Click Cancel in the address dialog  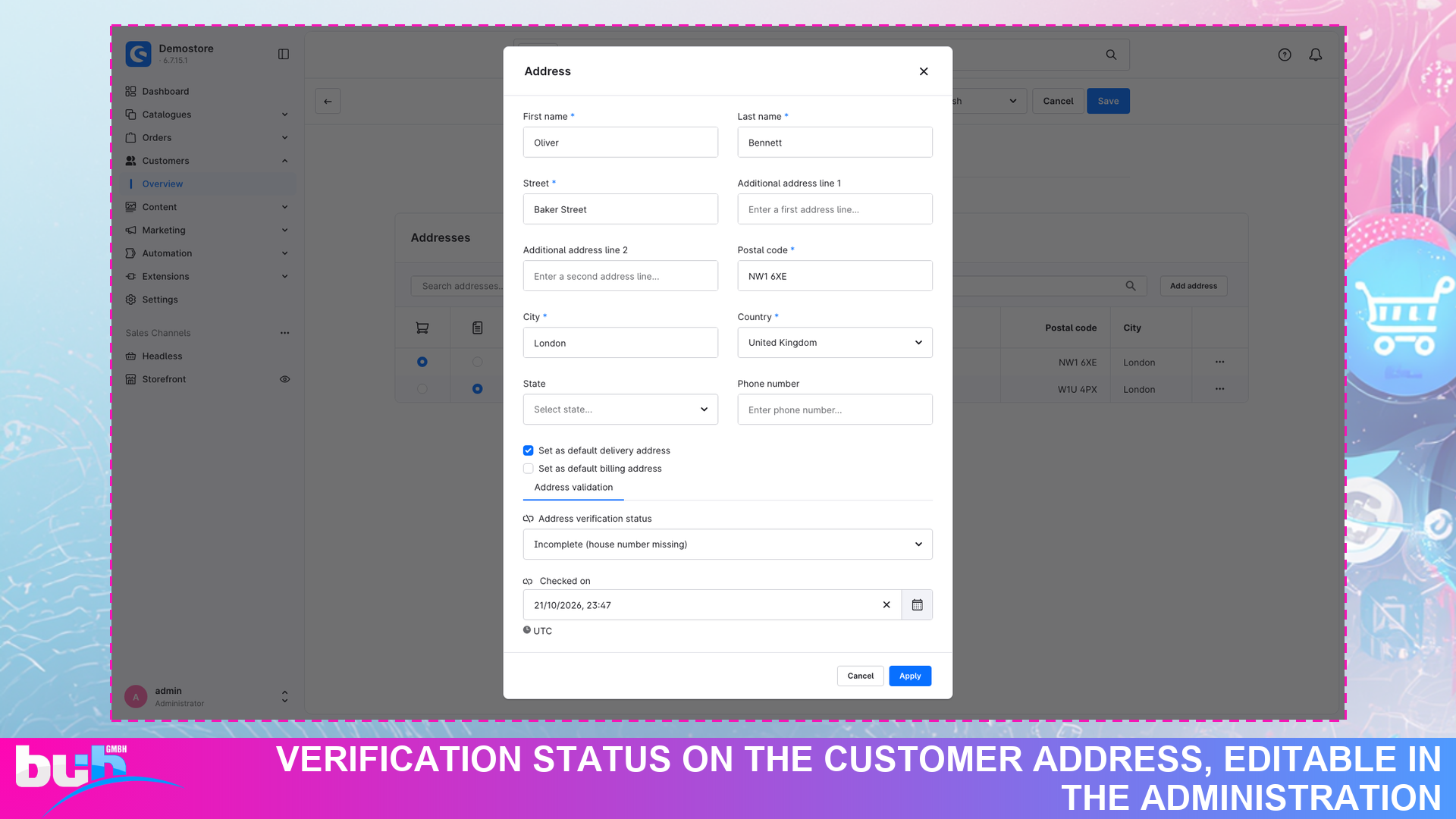coord(861,676)
